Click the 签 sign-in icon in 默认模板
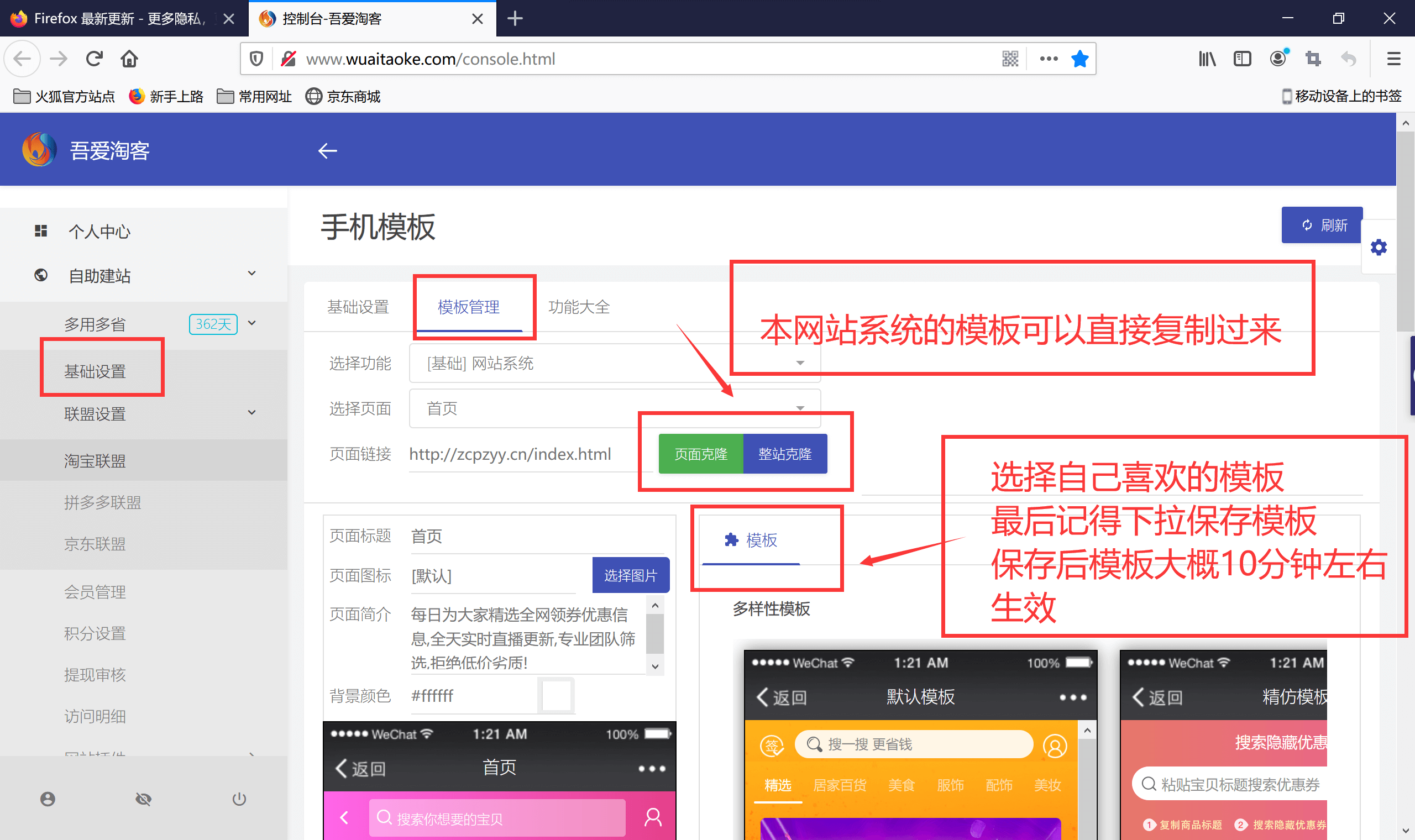The image size is (1415, 840). coord(772,746)
